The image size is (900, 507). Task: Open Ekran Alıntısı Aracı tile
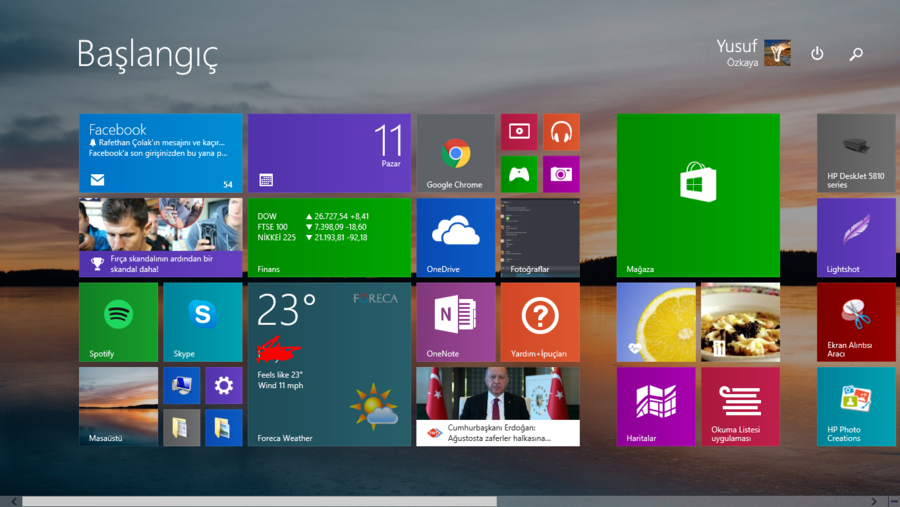coord(856,322)
